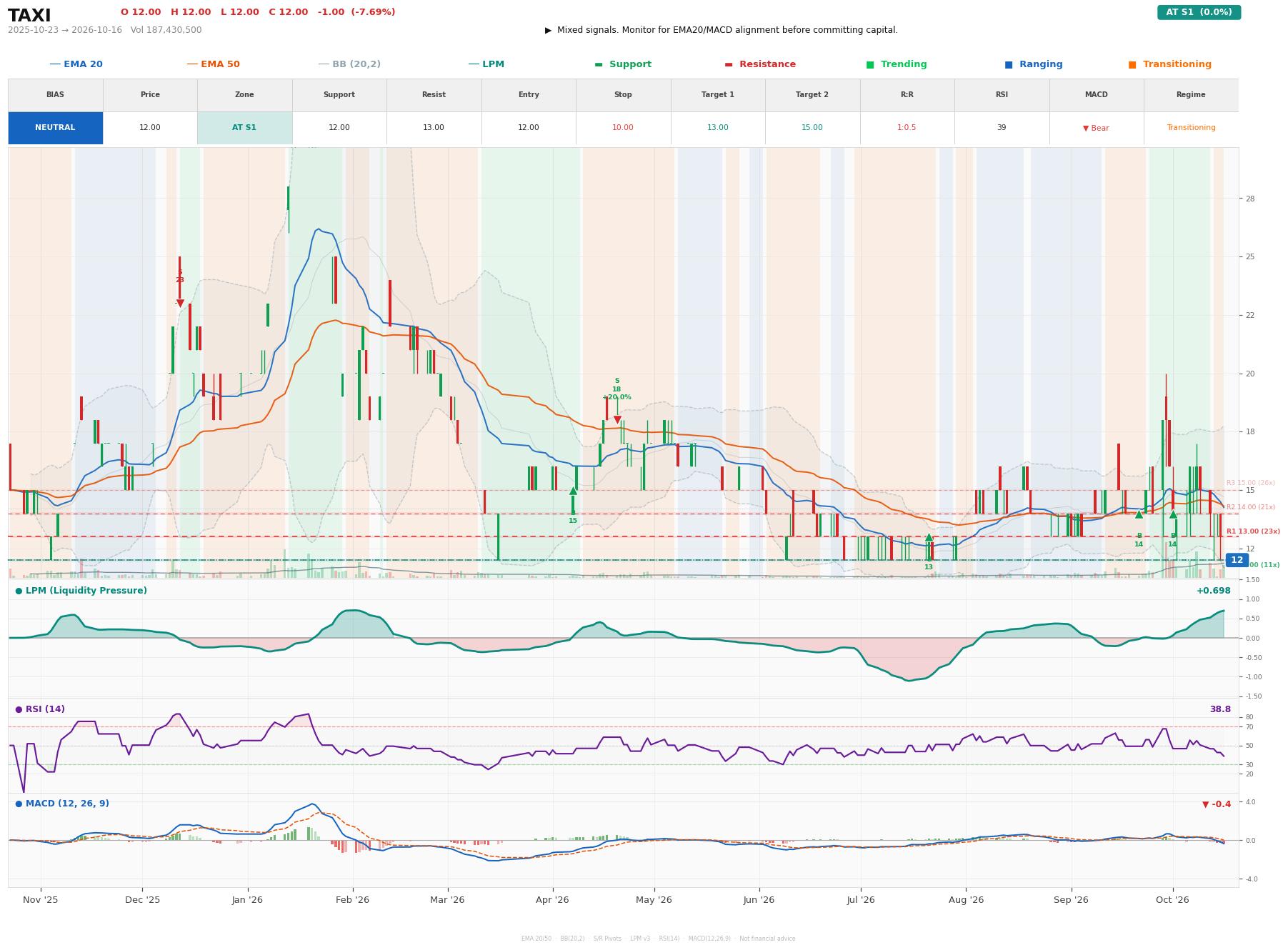This screenshot has width=1288, height=950.
Task: Click the LPM reading +0.698
Action: tap(1214, 591)
